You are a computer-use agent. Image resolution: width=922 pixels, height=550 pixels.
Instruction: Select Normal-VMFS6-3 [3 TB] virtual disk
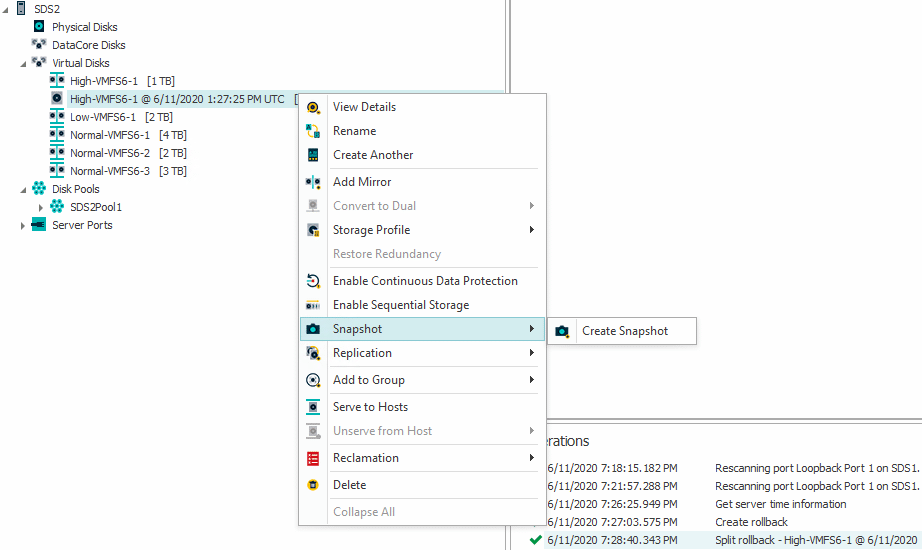click(x=128, y=171)
